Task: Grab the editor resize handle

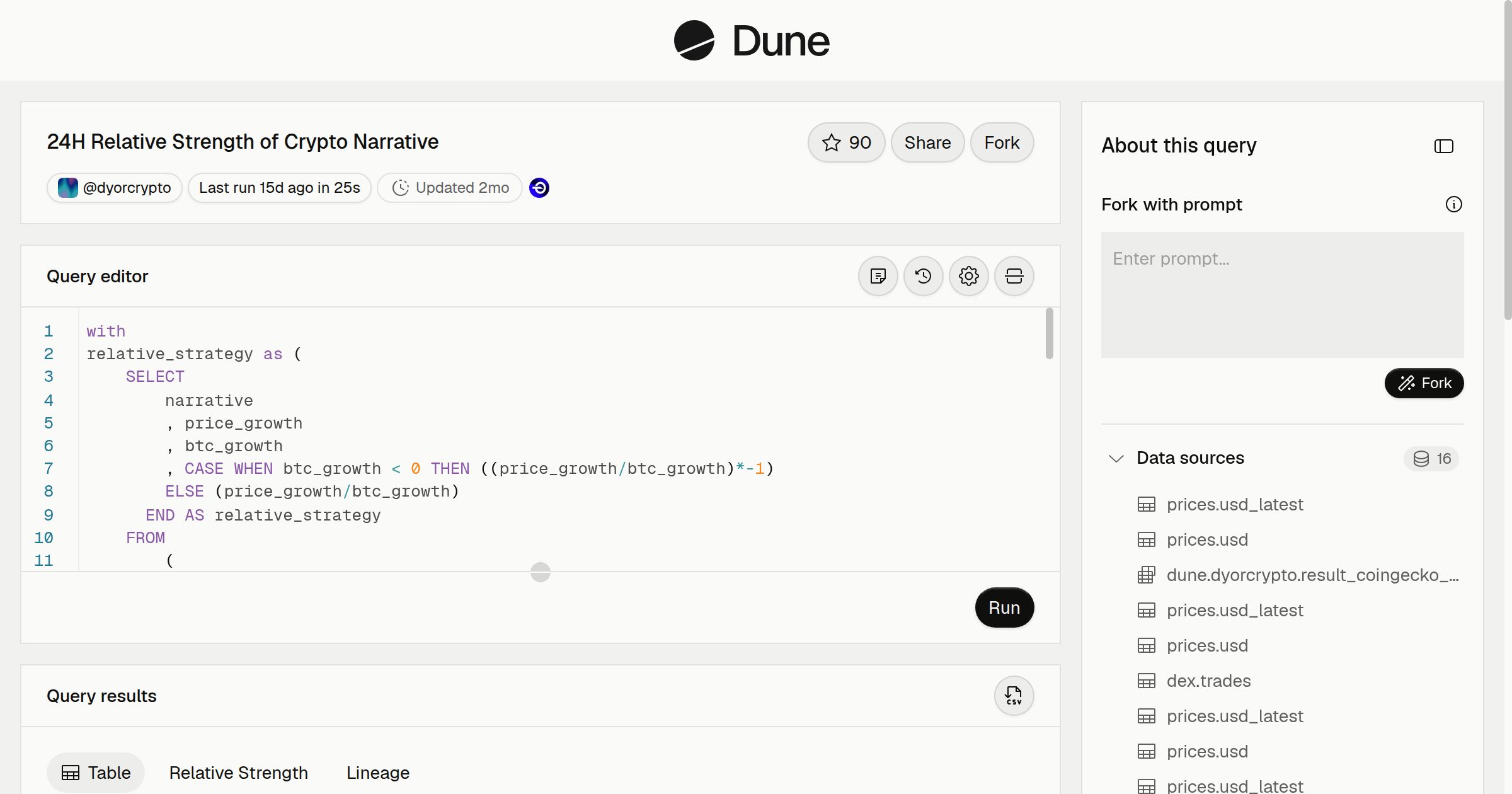Action: point(541,572)
